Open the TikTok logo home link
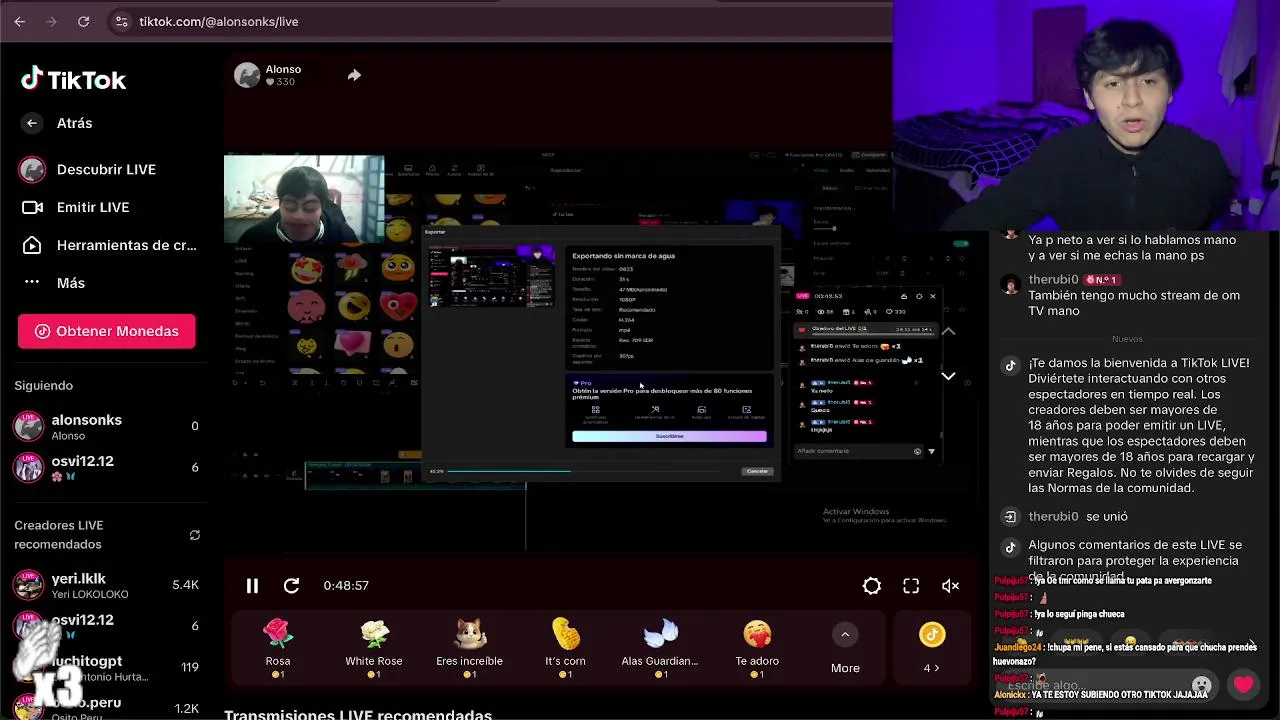The height and width of the screenshot is (720, 1280). click(x=74, y=79)
